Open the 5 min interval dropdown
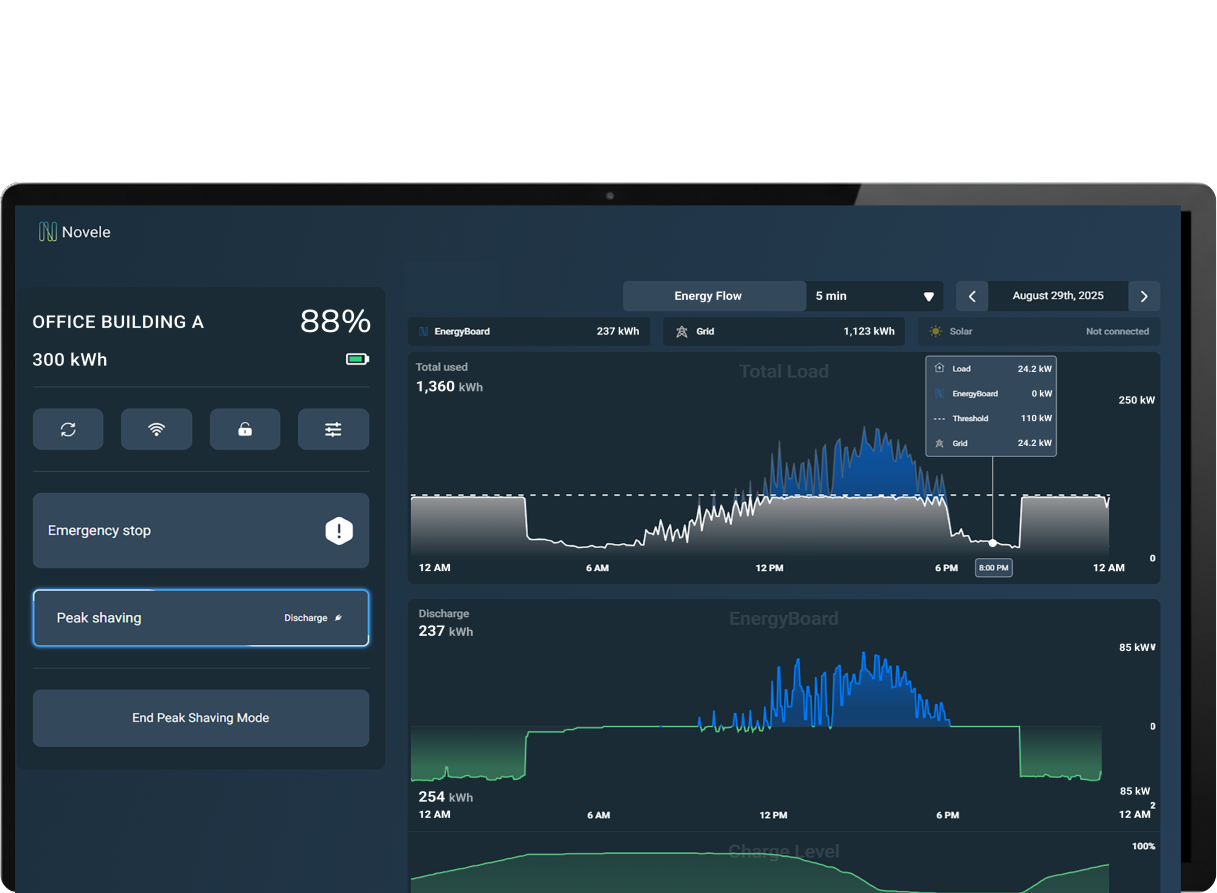This screenshot has height=893, width=1217. click(874, 296)
